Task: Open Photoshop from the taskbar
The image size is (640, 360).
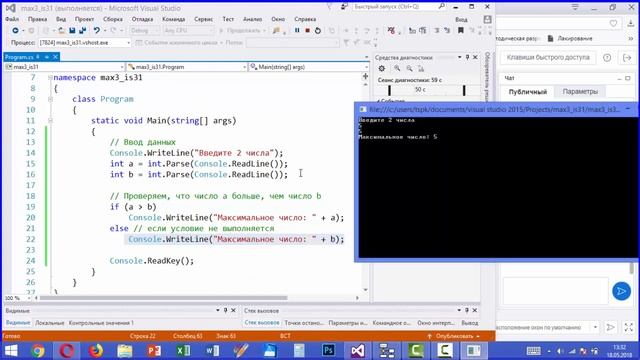Action: point(328,351)
